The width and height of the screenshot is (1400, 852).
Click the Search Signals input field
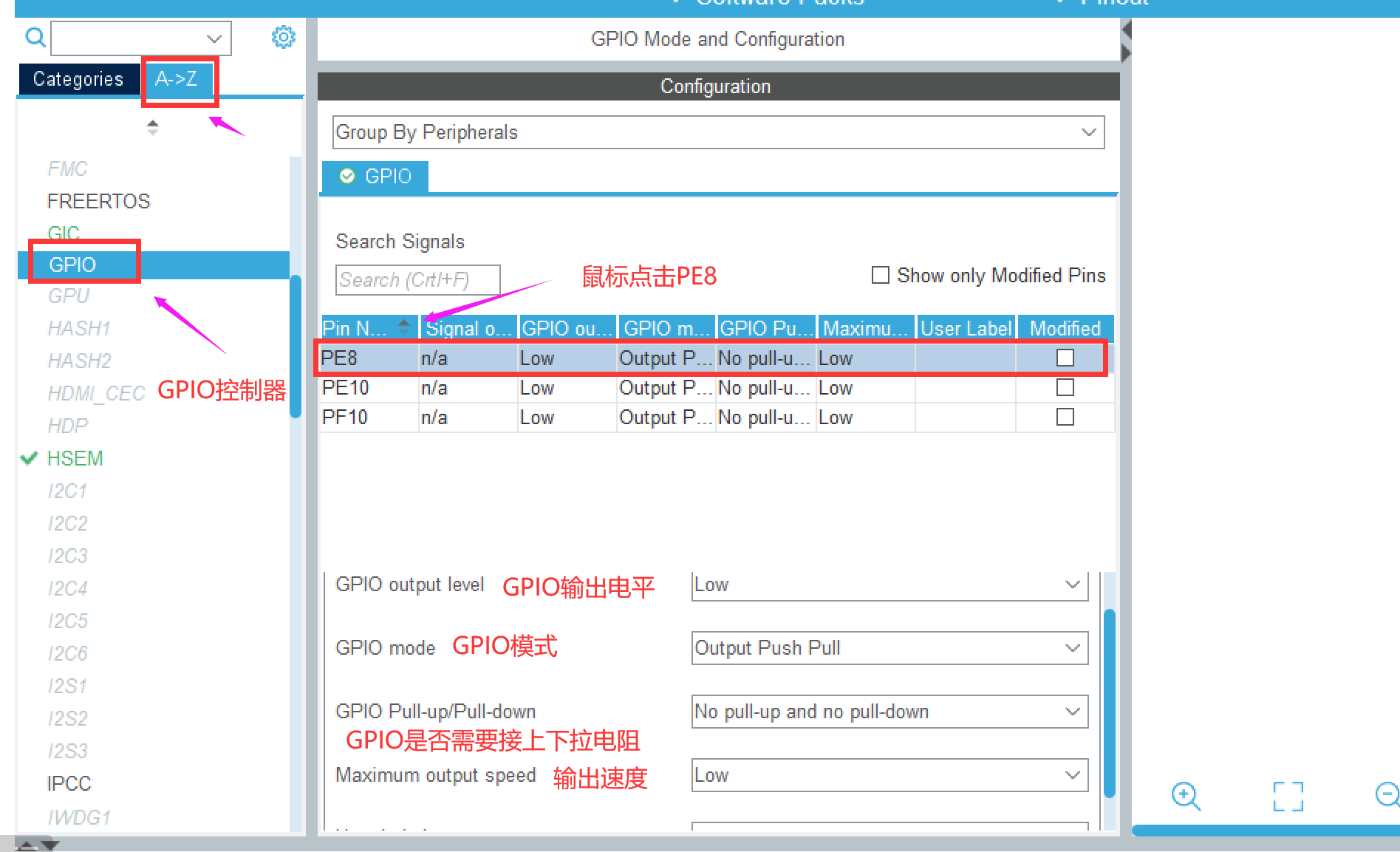point(417,280)
